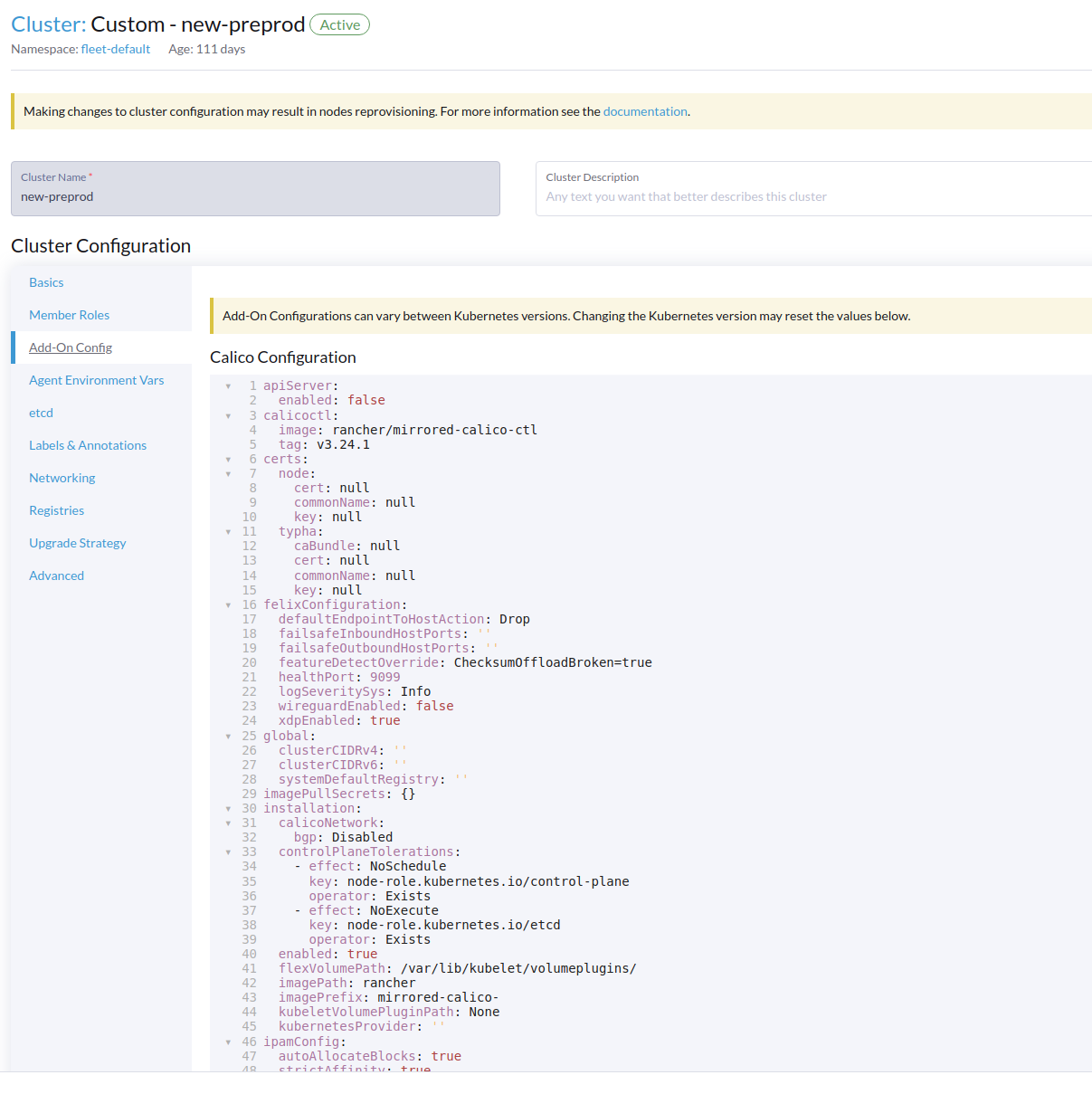Collapse the controlPlaneTolerations list
This screenshot has height=1094, width=1092.
[x=228, y=851]
